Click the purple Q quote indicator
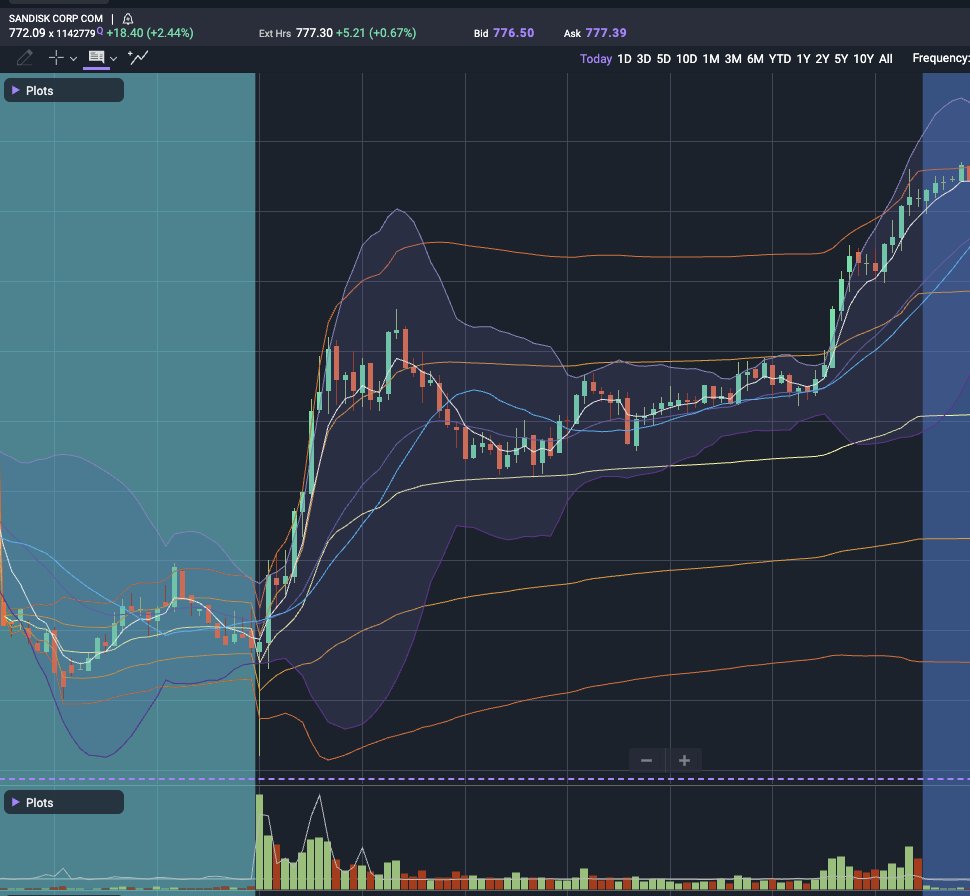This screenshot has width=970, height=896. [x=100, y=31]
